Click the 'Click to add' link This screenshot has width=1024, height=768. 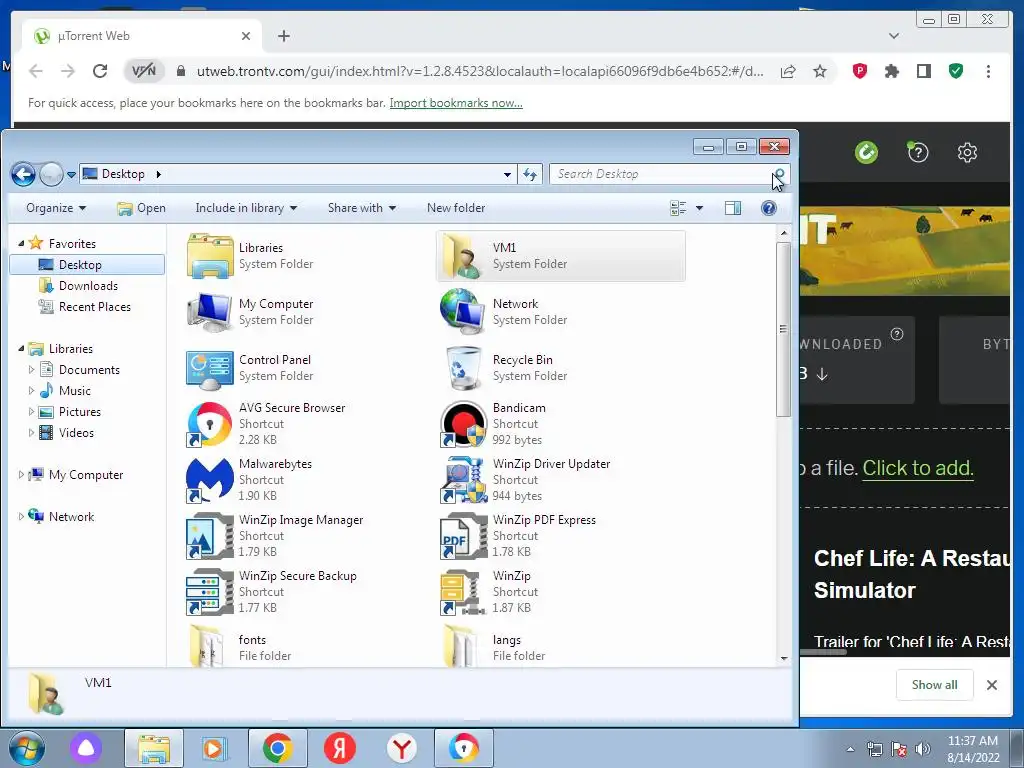(x=918, y=468)
